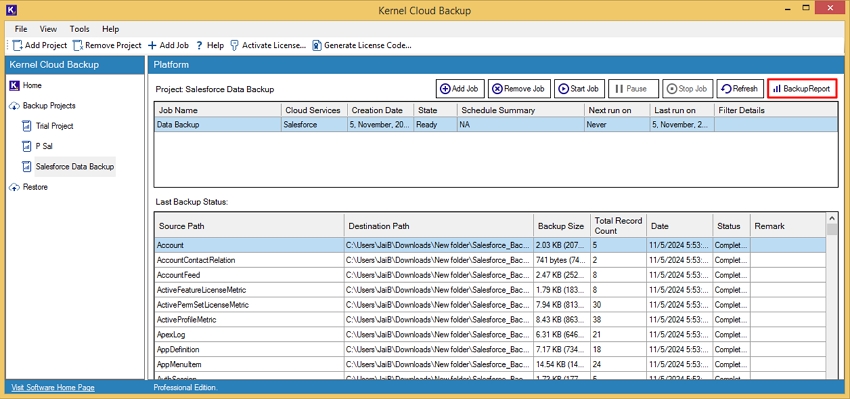Select the Account source path row
The image size is (850, 399).
point(490,245)
